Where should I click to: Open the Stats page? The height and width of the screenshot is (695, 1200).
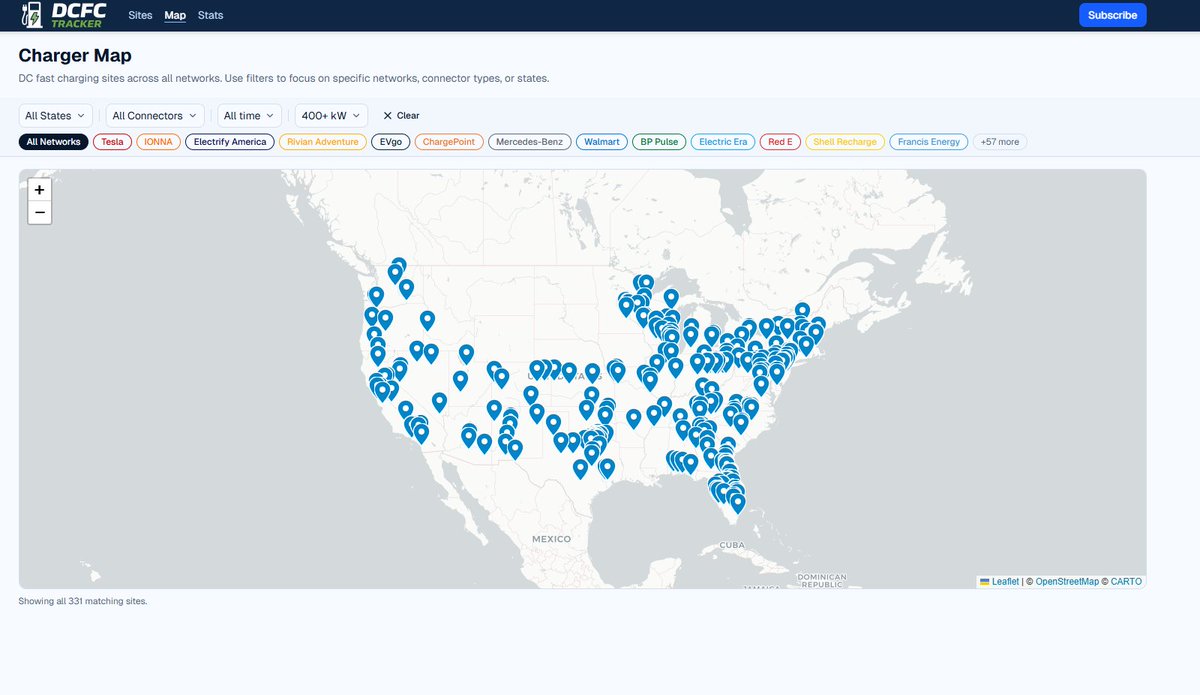[210, 15]
